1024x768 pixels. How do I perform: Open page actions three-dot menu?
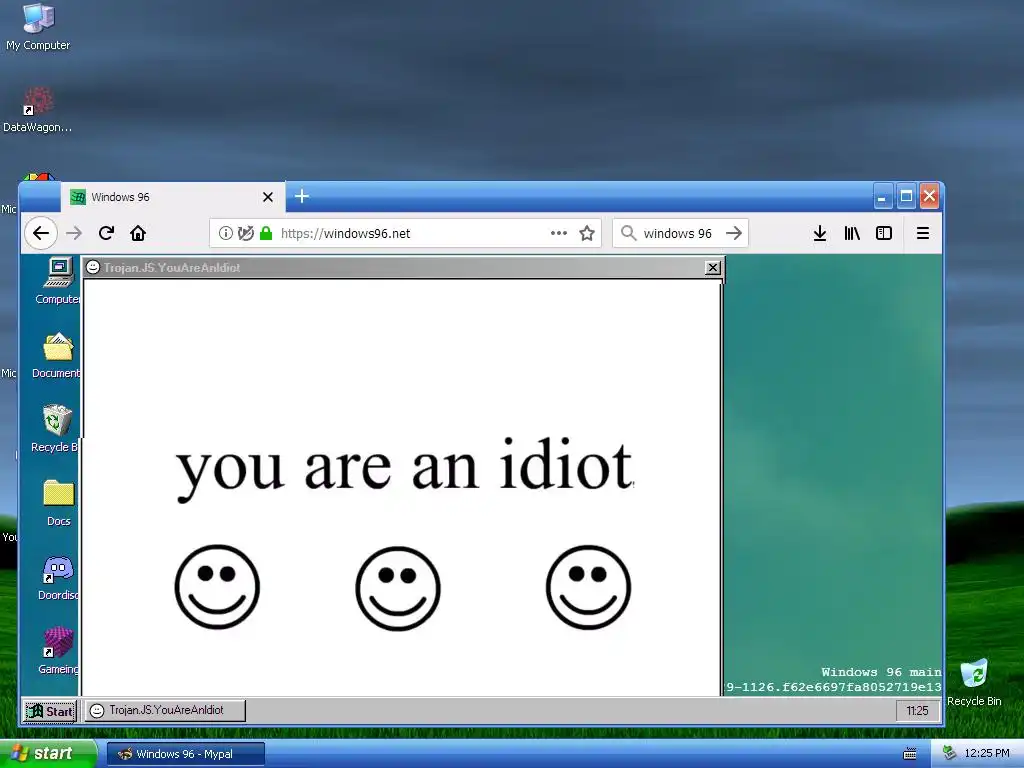click(558, 233)
